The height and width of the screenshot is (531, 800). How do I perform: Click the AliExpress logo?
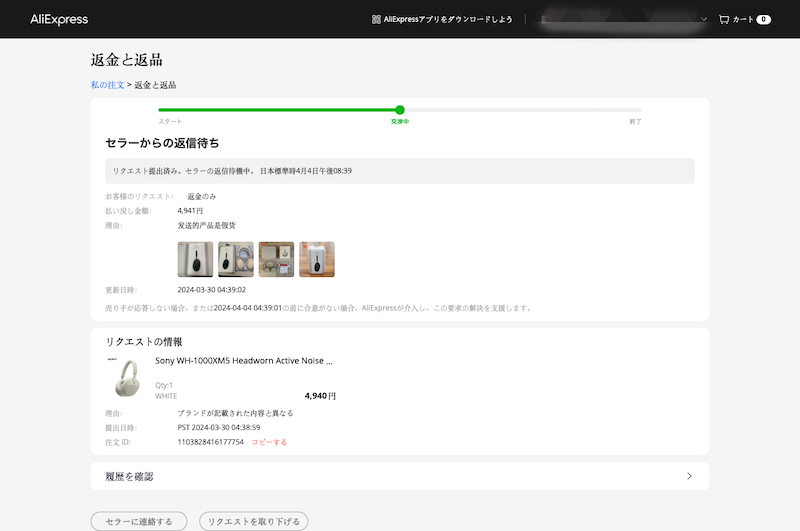[x=59, y=19]
